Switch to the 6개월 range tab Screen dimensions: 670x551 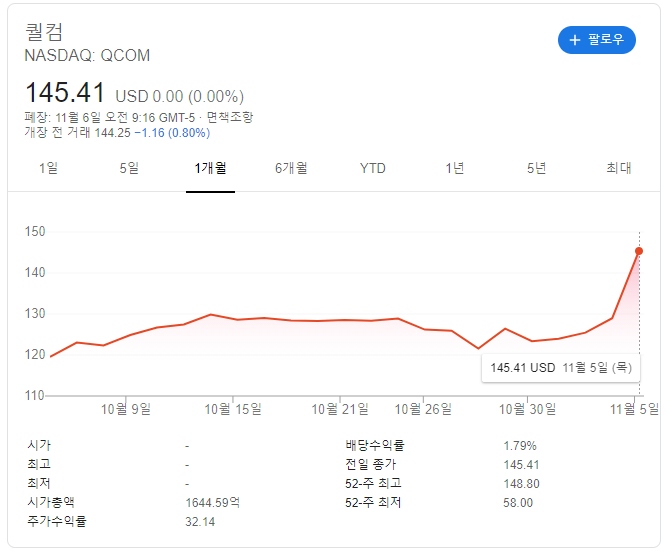click(291, 168)
